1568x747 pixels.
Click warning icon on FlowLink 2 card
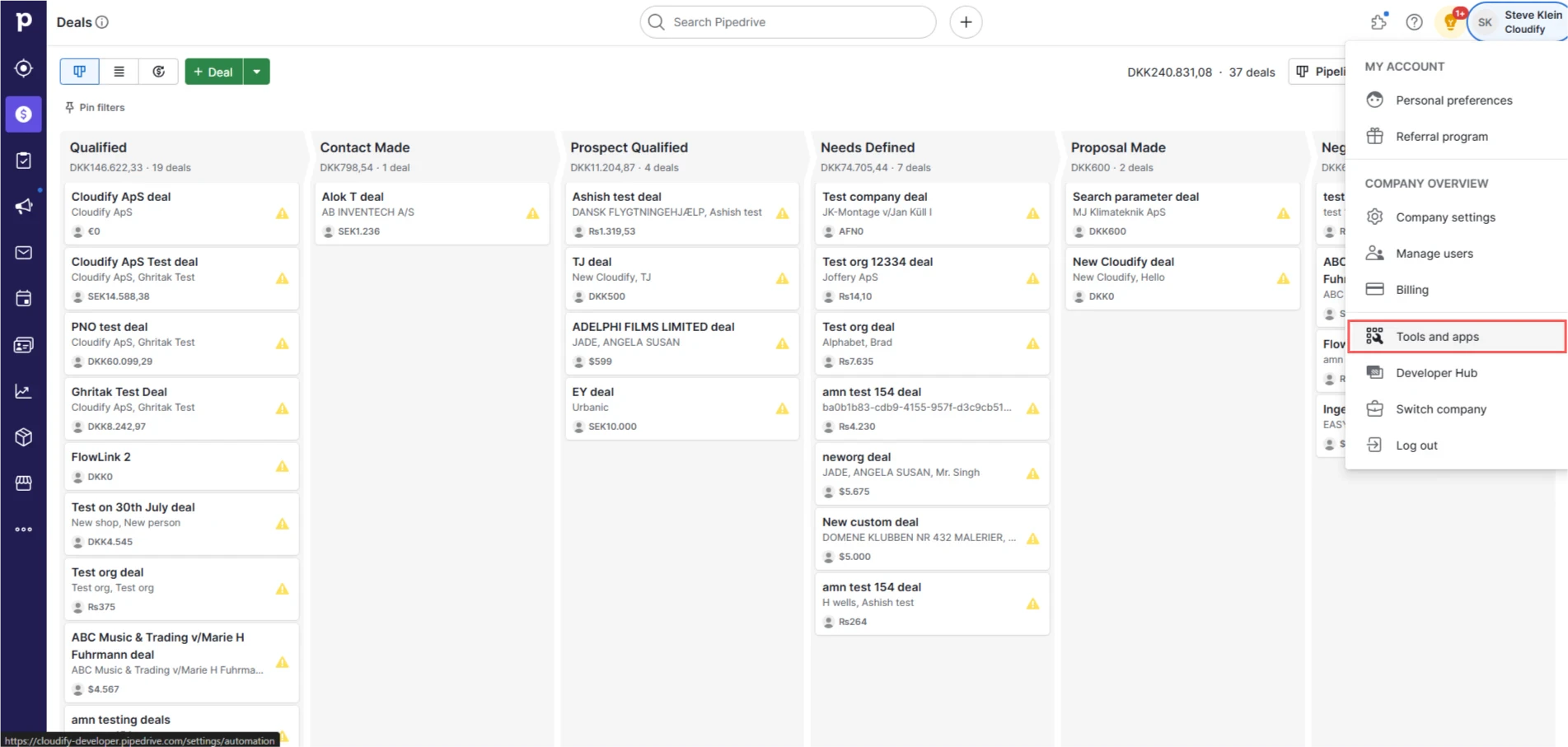click(283, 466)
